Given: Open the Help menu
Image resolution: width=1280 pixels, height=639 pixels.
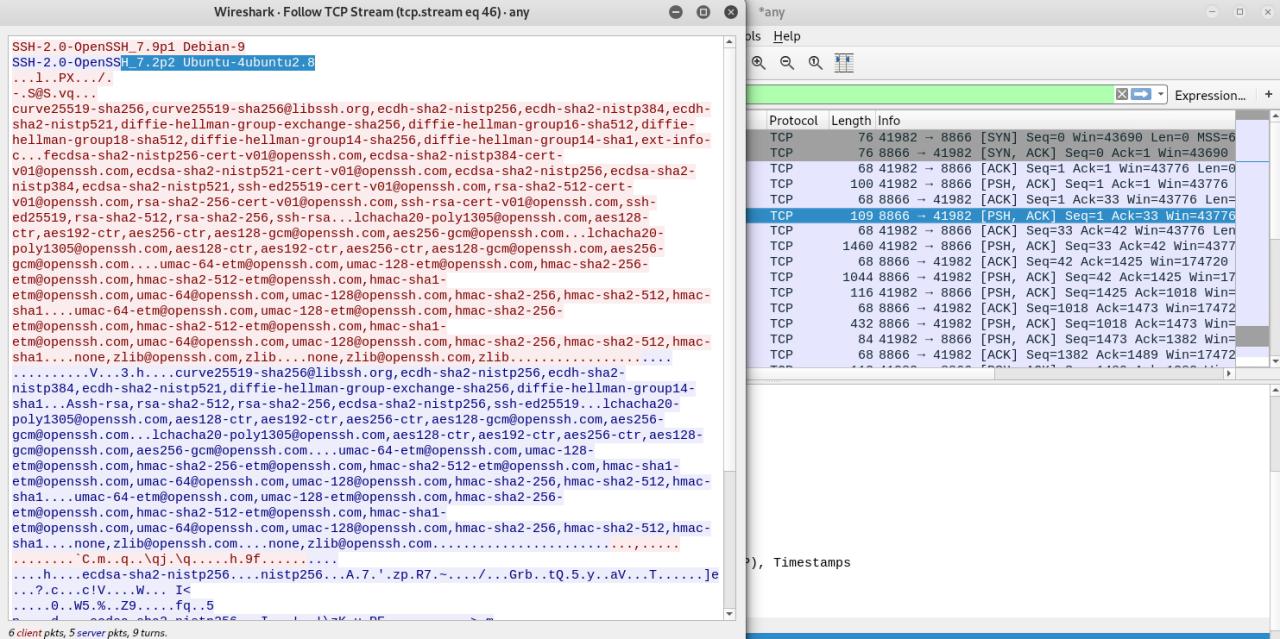Looking at the screenshot, I should coord(787,36).
